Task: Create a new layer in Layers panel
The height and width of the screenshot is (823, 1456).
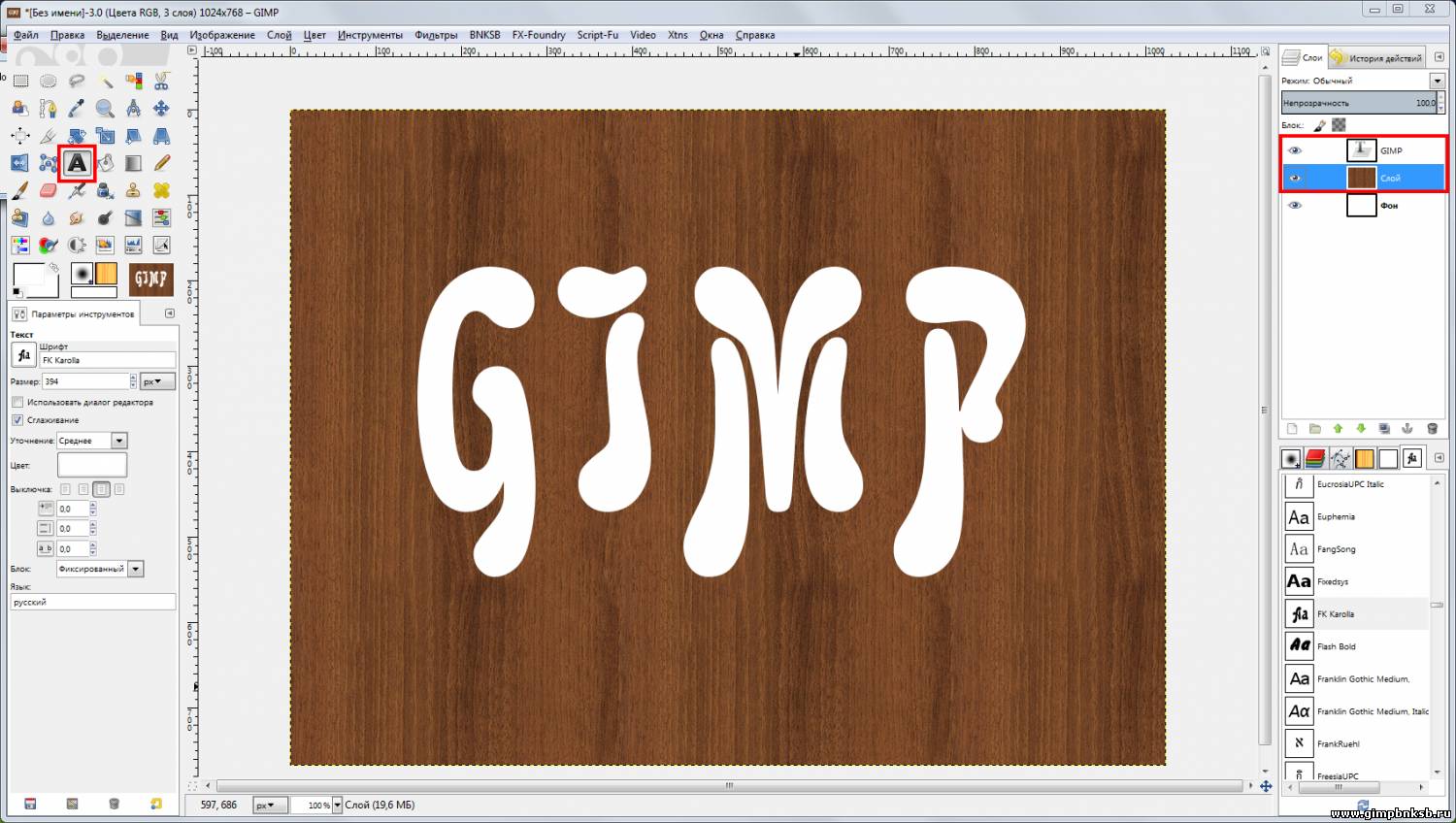Action: (1292, 428)
